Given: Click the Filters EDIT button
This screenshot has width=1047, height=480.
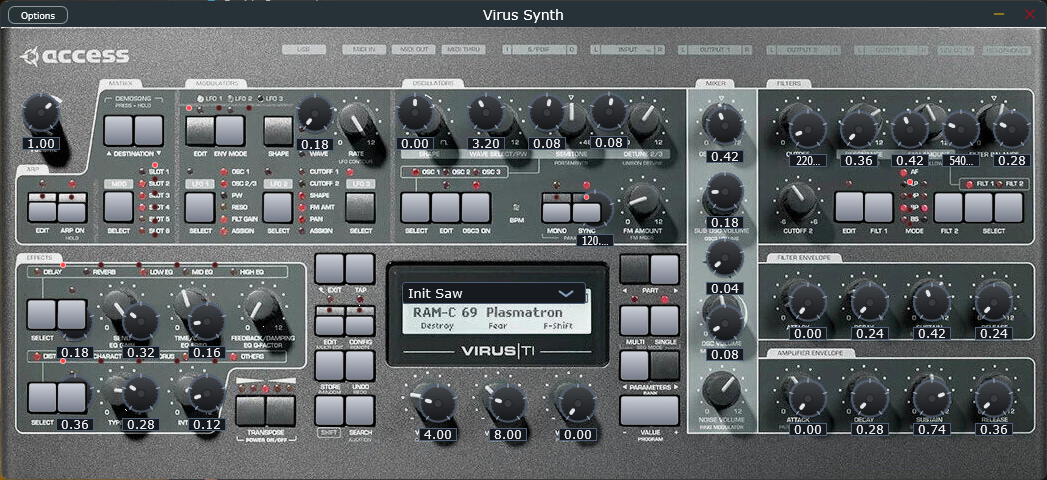Looking at the screenshot, I should [849, 207].
